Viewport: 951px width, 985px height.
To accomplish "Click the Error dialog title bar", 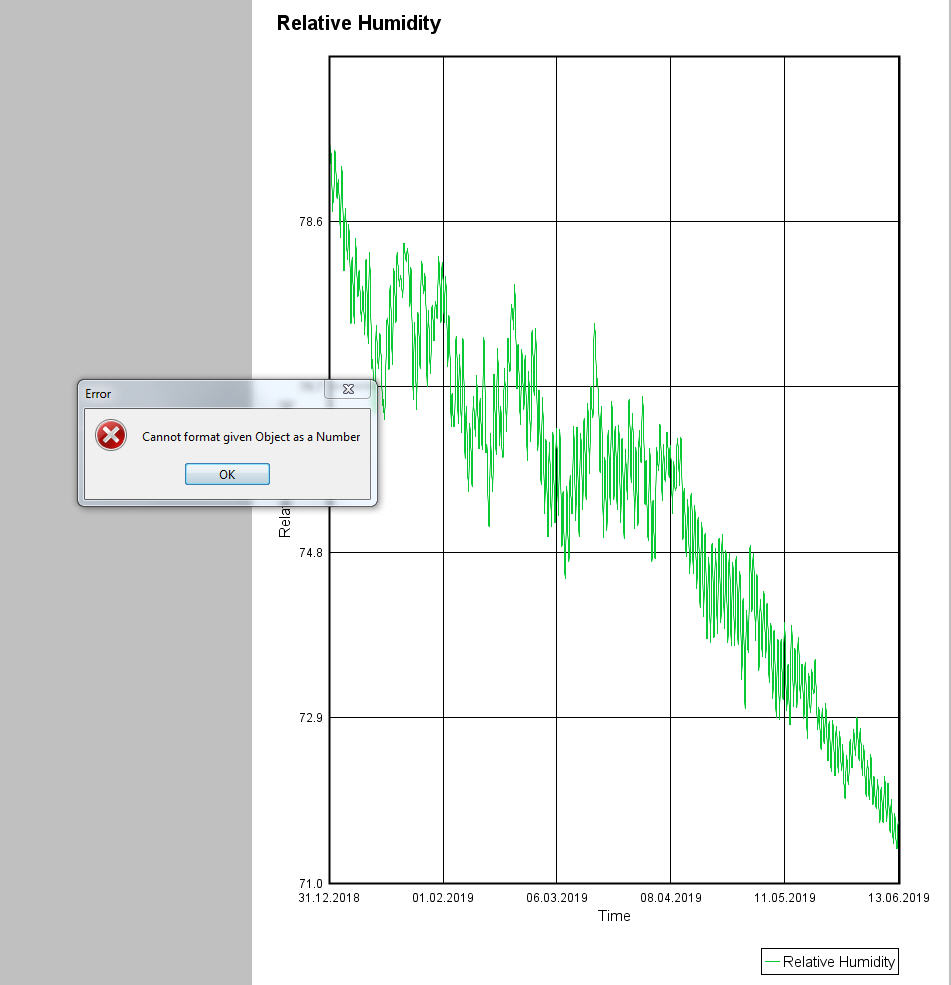I will click(200, 393).
